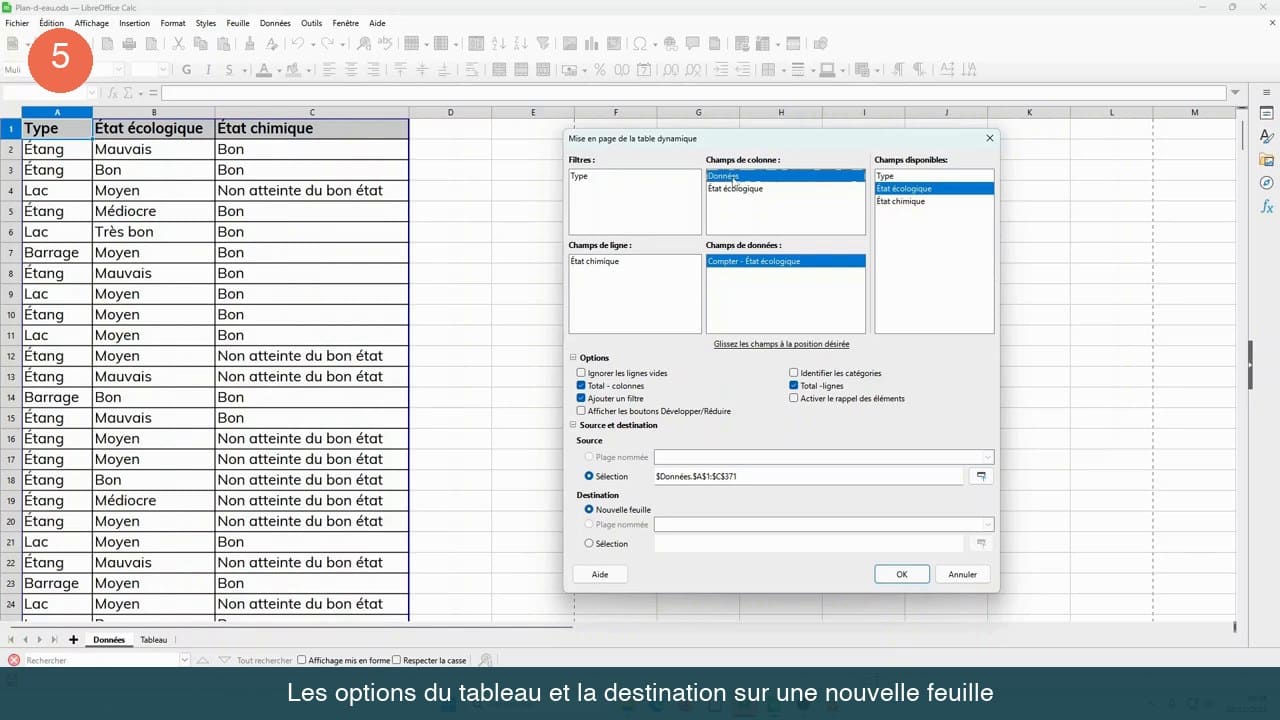Click the Sort Descending icon
This screenshot has width=1280, height=720.
pyautogui.click(x=520, y=44)
